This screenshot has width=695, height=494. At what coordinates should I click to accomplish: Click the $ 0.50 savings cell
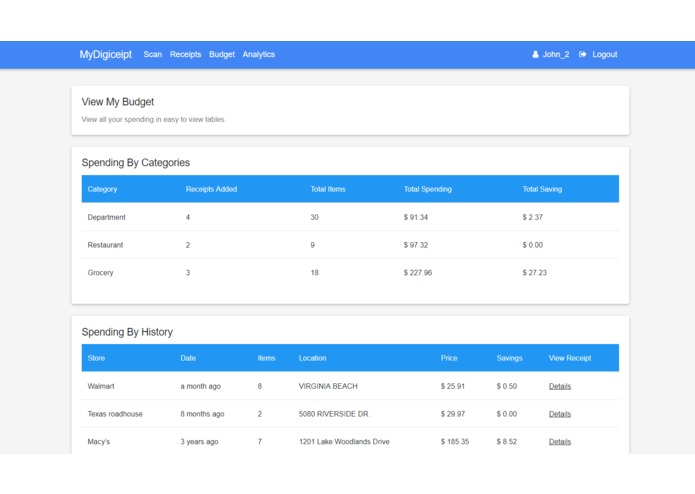[507, 386]
